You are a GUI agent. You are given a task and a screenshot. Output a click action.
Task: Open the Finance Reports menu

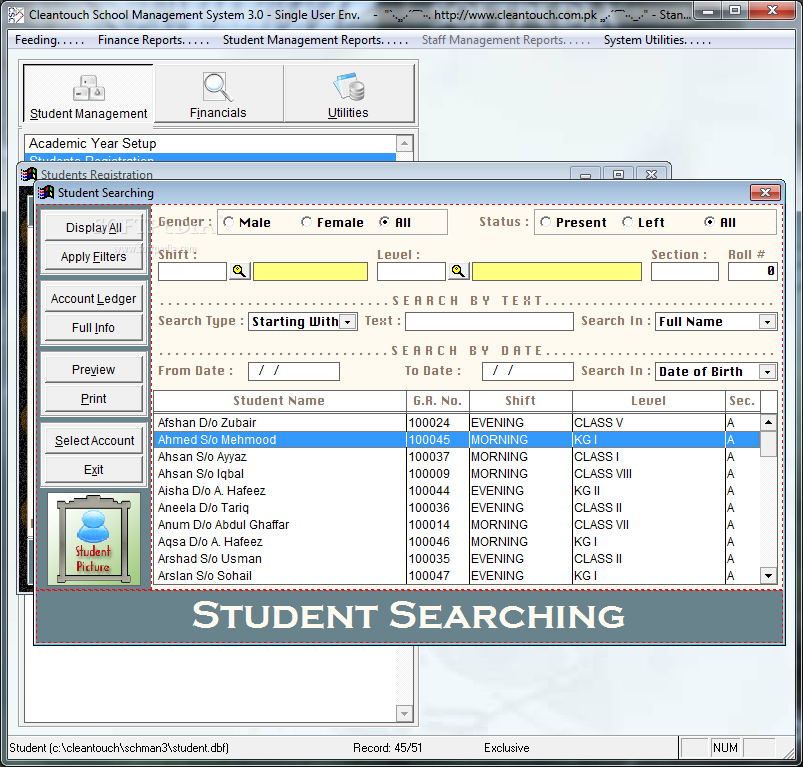(x=153, y=40)
